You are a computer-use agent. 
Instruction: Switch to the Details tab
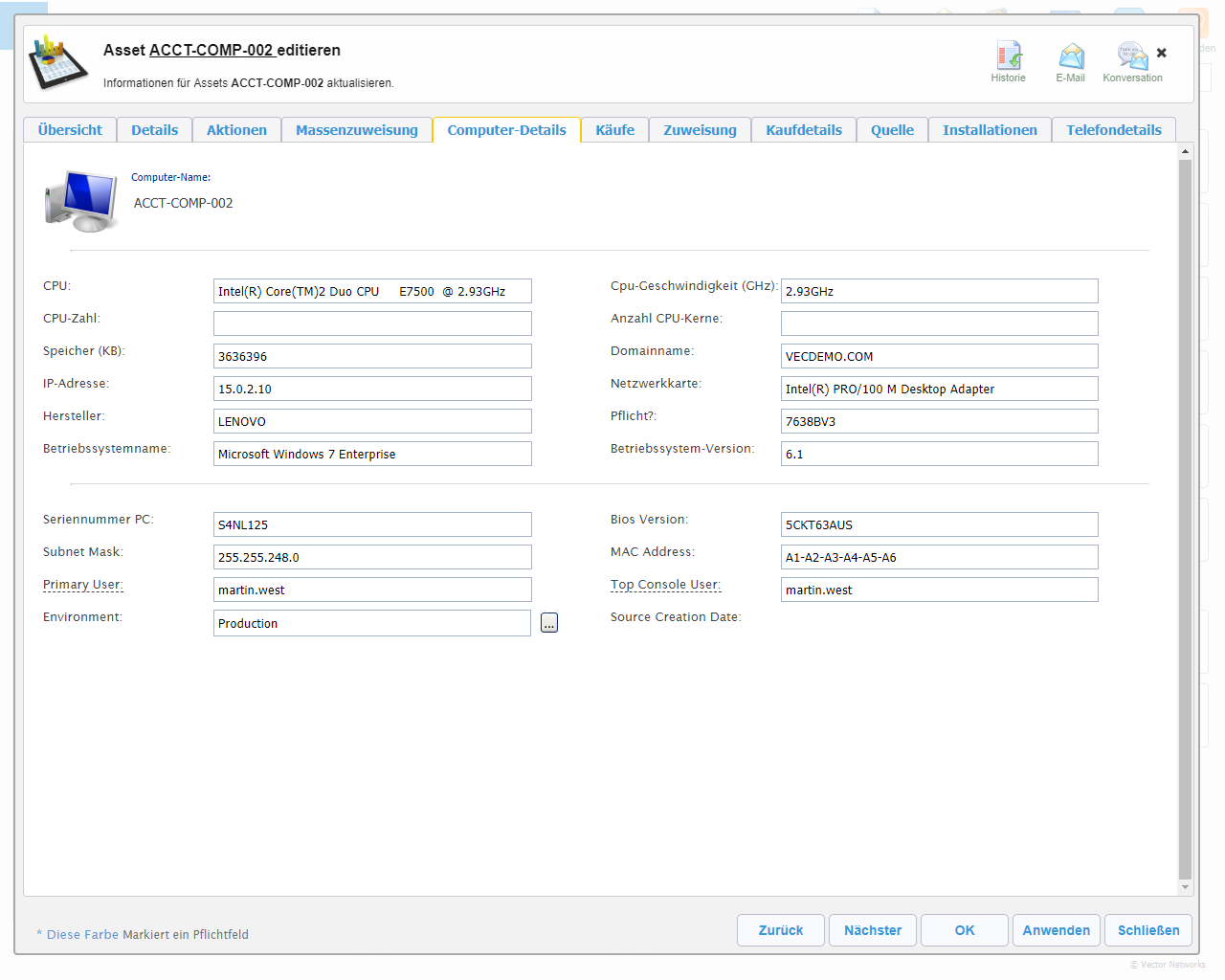pyautogui.click(x=155, y=130)
